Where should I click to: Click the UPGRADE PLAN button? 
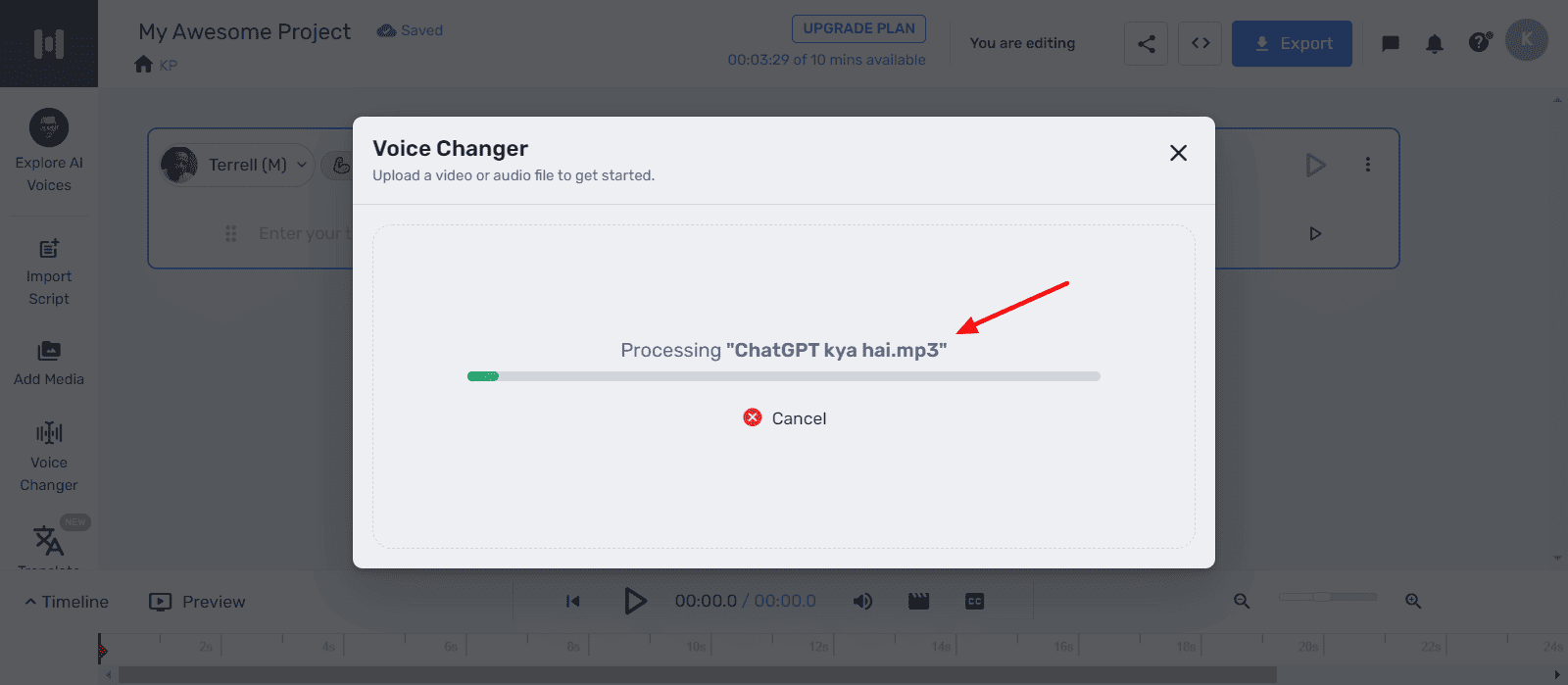(x=858, y=28)
